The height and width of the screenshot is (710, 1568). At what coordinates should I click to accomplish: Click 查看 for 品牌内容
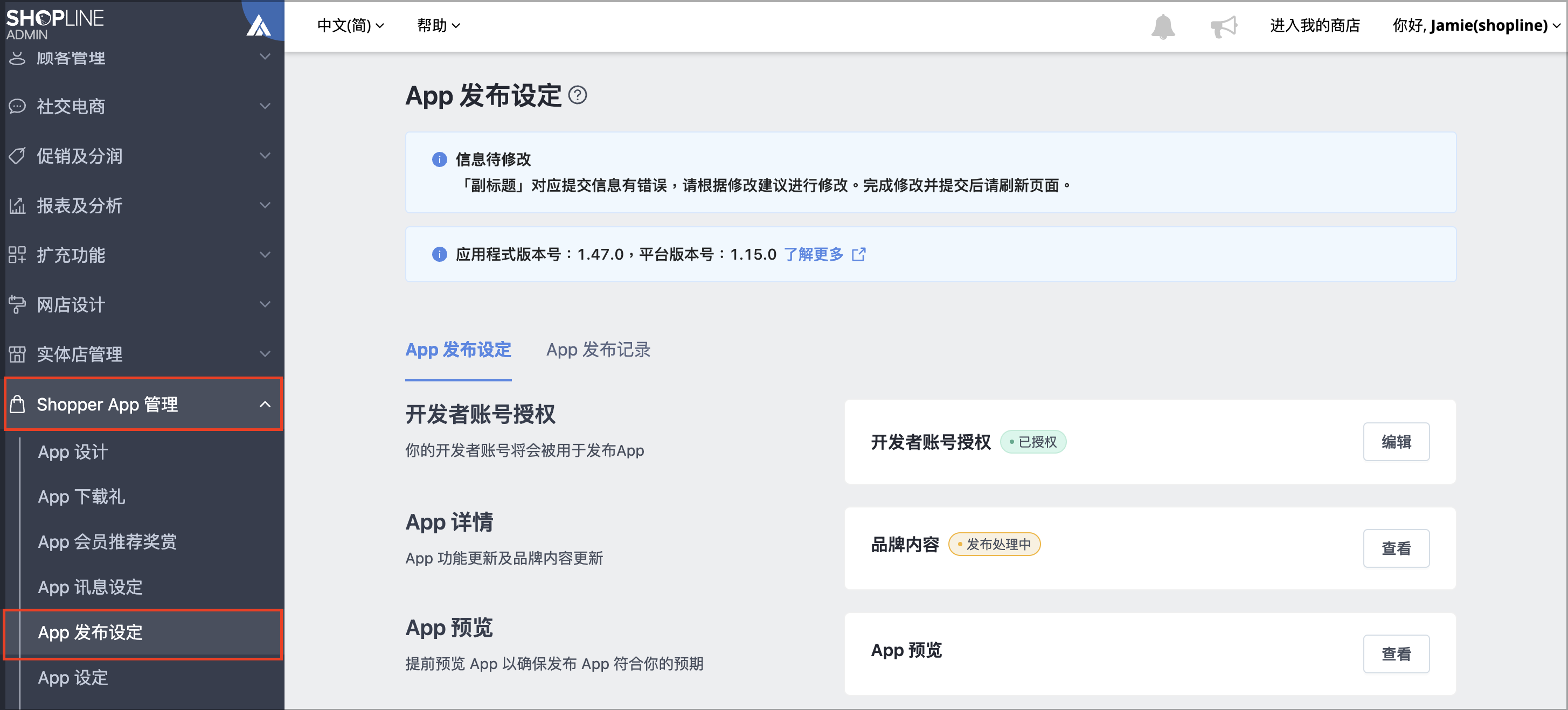pos(1396,548)
